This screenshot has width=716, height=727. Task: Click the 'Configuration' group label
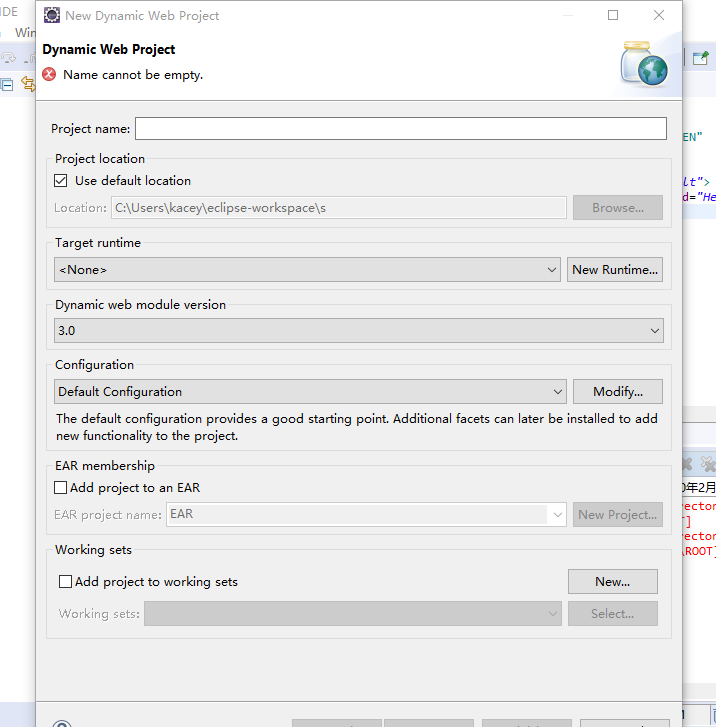click(94, 365)
